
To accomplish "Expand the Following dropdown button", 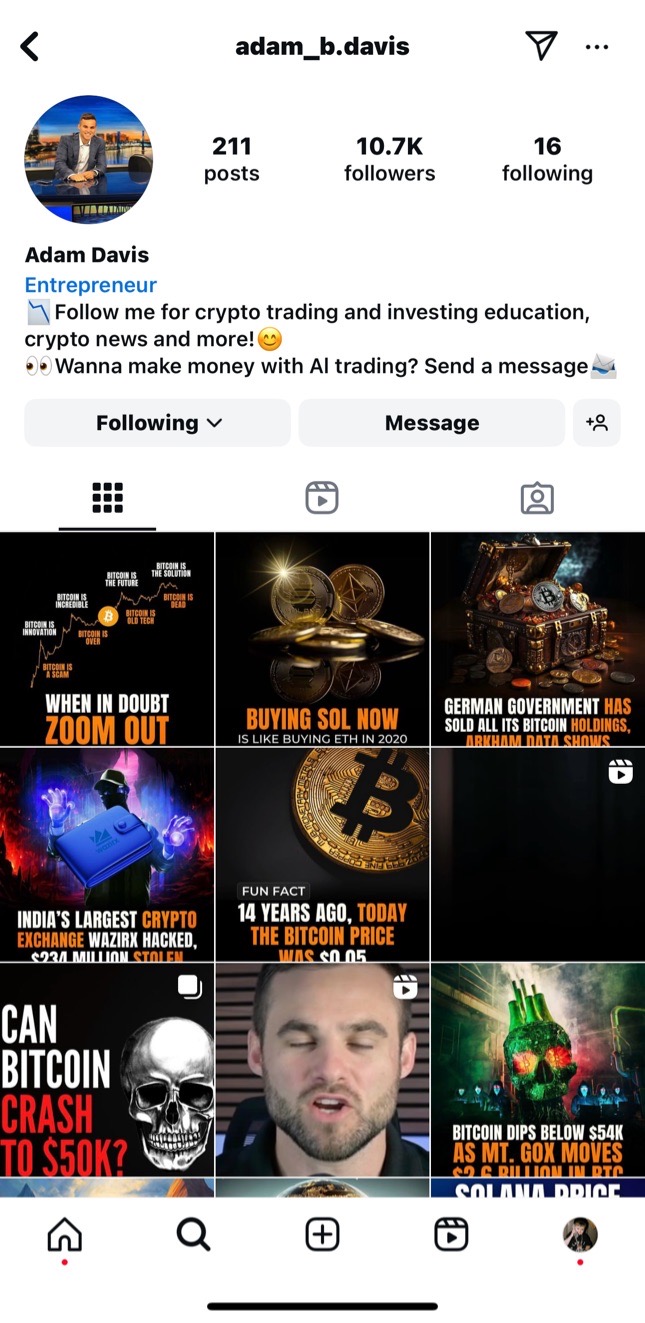I will coord(158,423).
